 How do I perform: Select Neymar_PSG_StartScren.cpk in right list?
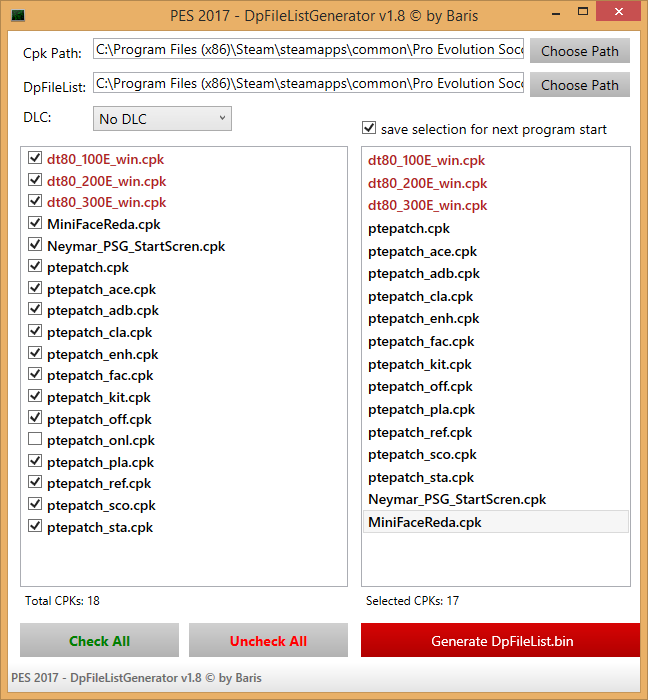pyautogui.click(x=496, y=500)
